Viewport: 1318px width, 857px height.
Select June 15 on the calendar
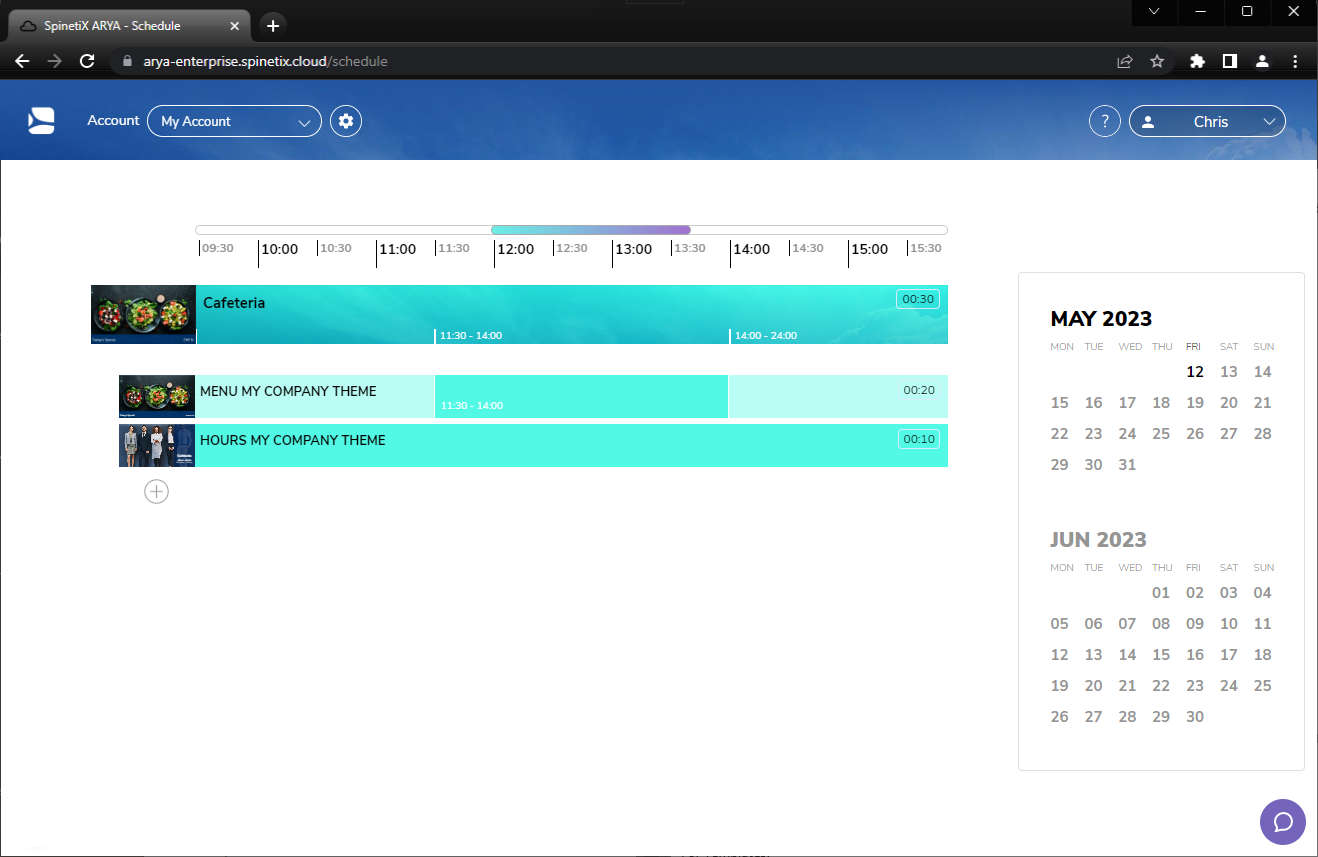tap(1161, 654)
